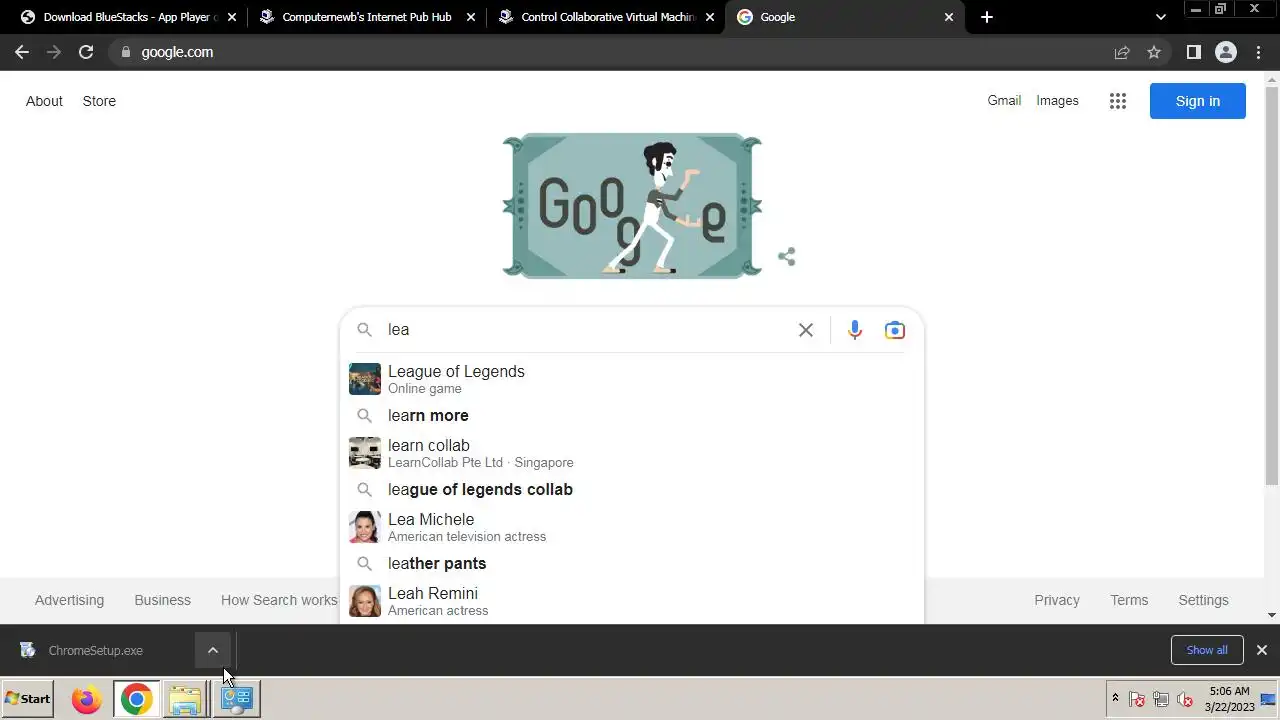This screenshot has height=720, width=1280.
Task: Open the Advertising footer link
Action: [69, 600]
